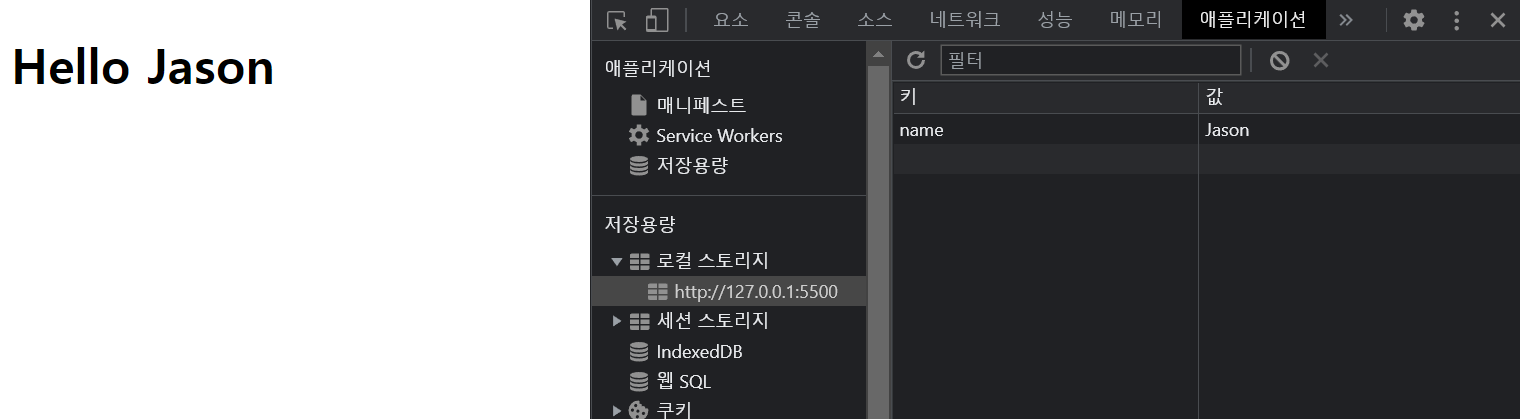Open DevTools settings gear

coord(1413,20)
